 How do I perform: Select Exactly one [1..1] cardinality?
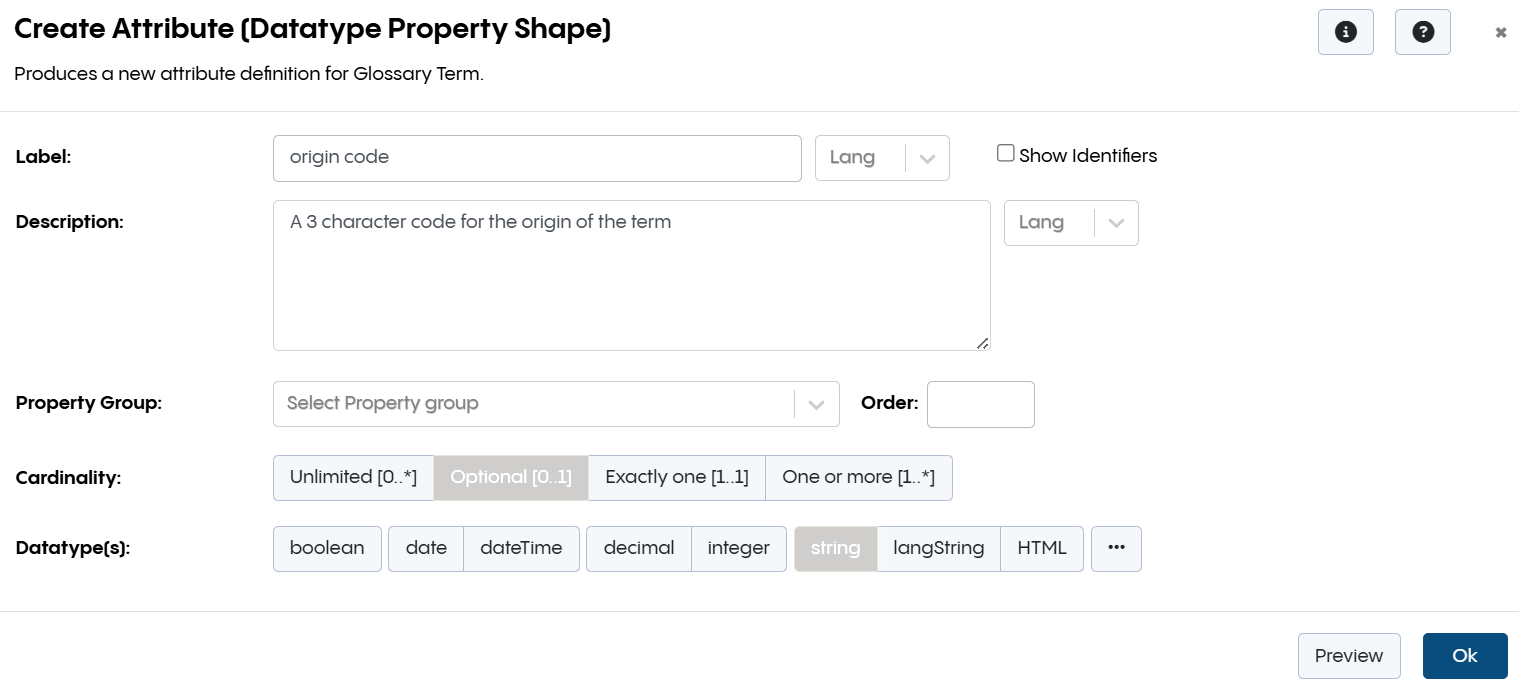[676, 477]
